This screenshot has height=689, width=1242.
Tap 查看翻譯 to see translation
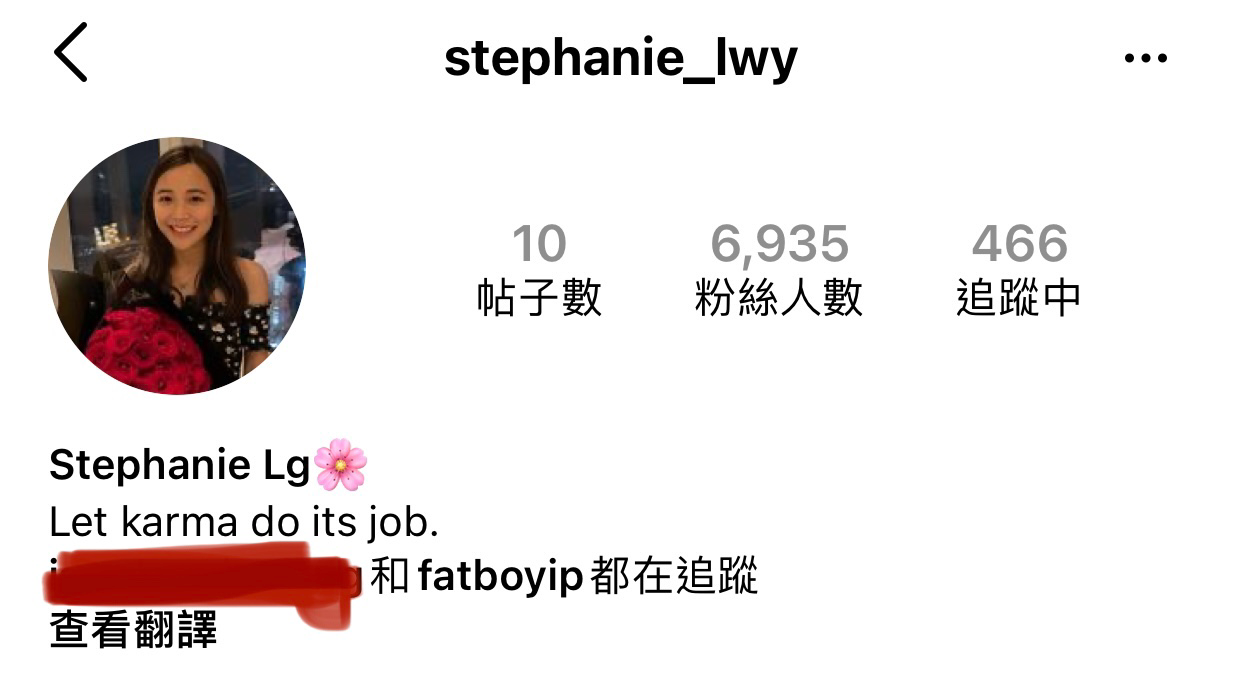(133, 631)
